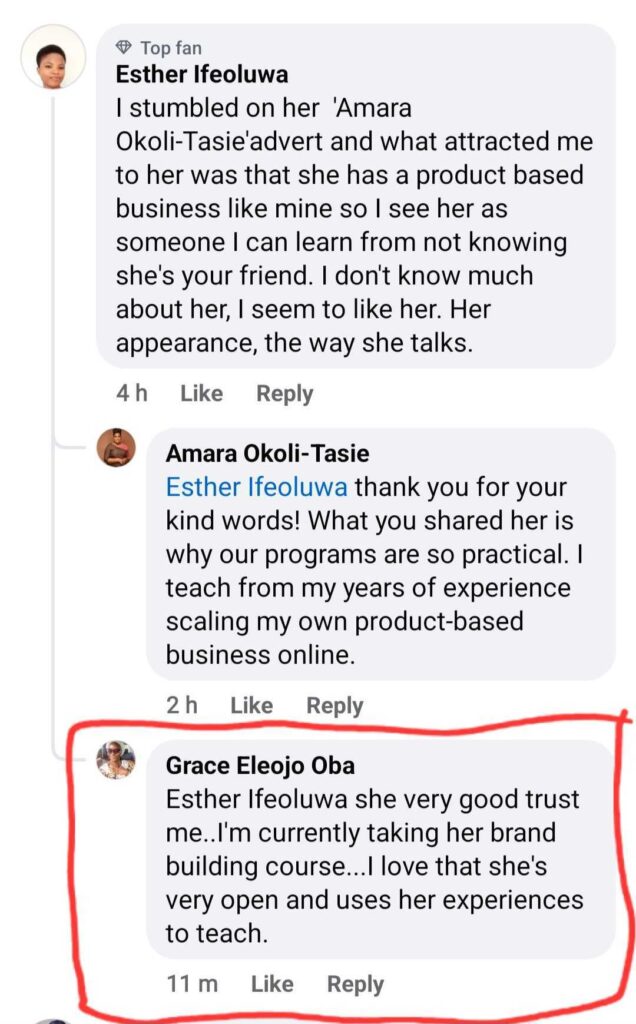Like Amara Okoli-Tasie's reply
Screen dimensions: 636x1024
click(251, 705)
